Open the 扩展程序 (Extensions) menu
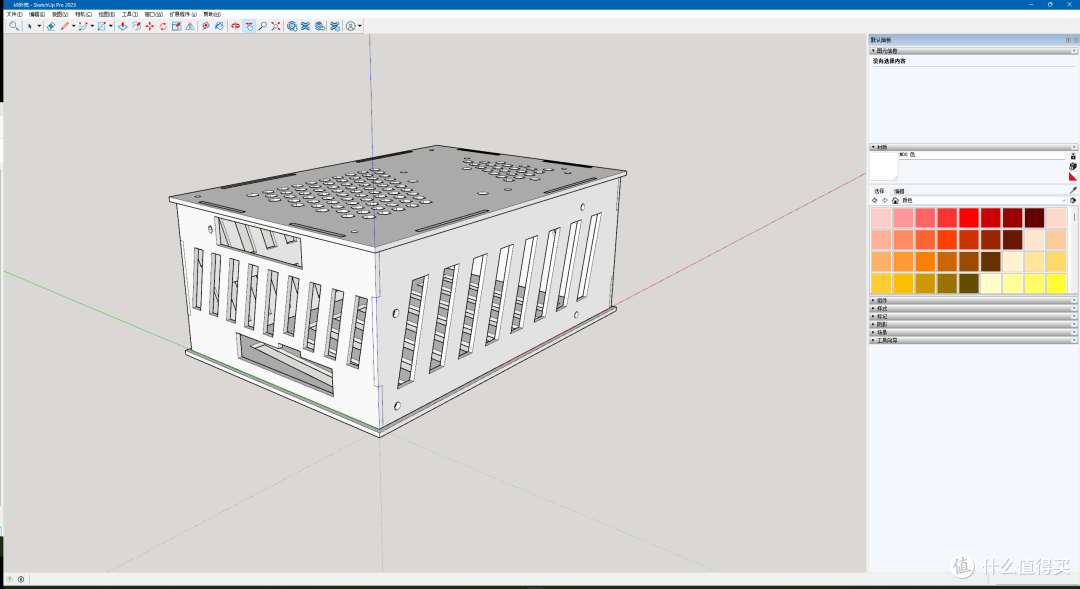Viewport: 1080px width, 589px height. [x=183, y=15]
